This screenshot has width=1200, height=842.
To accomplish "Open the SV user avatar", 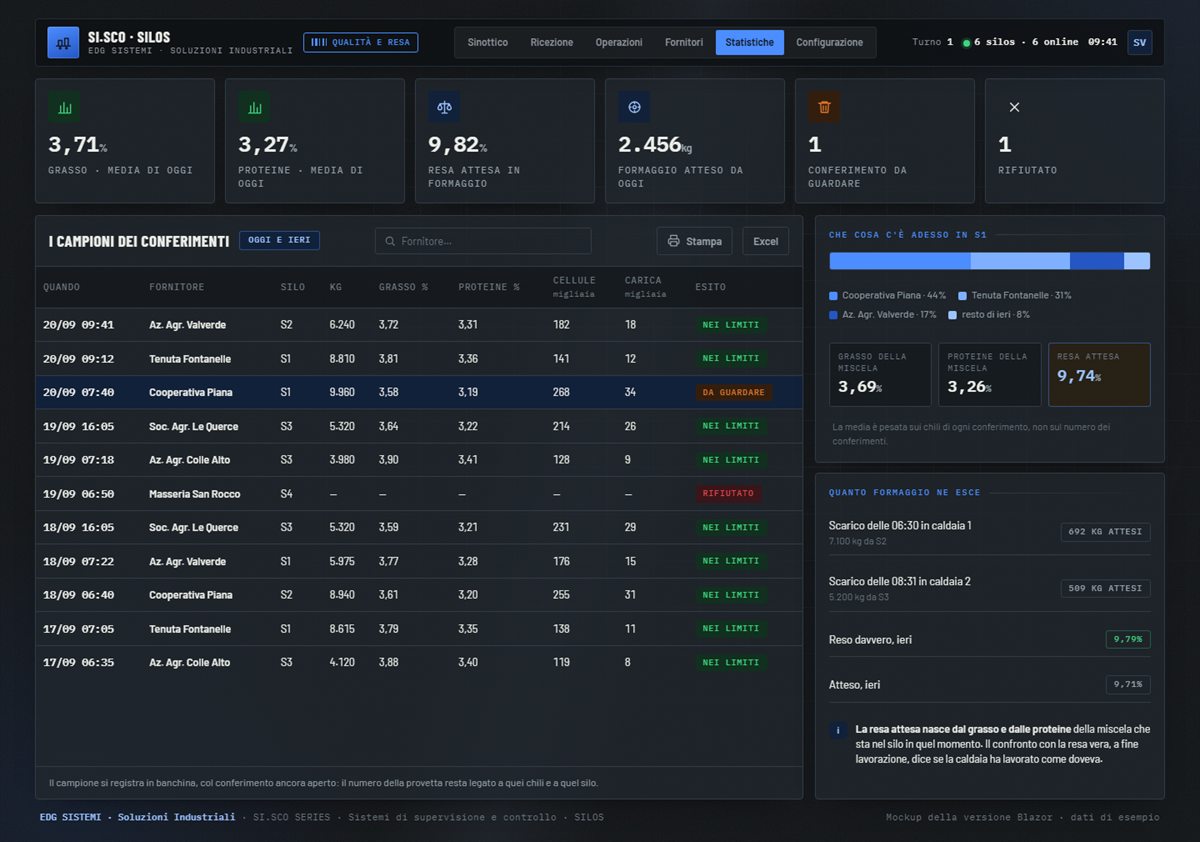I will 1139,43.
